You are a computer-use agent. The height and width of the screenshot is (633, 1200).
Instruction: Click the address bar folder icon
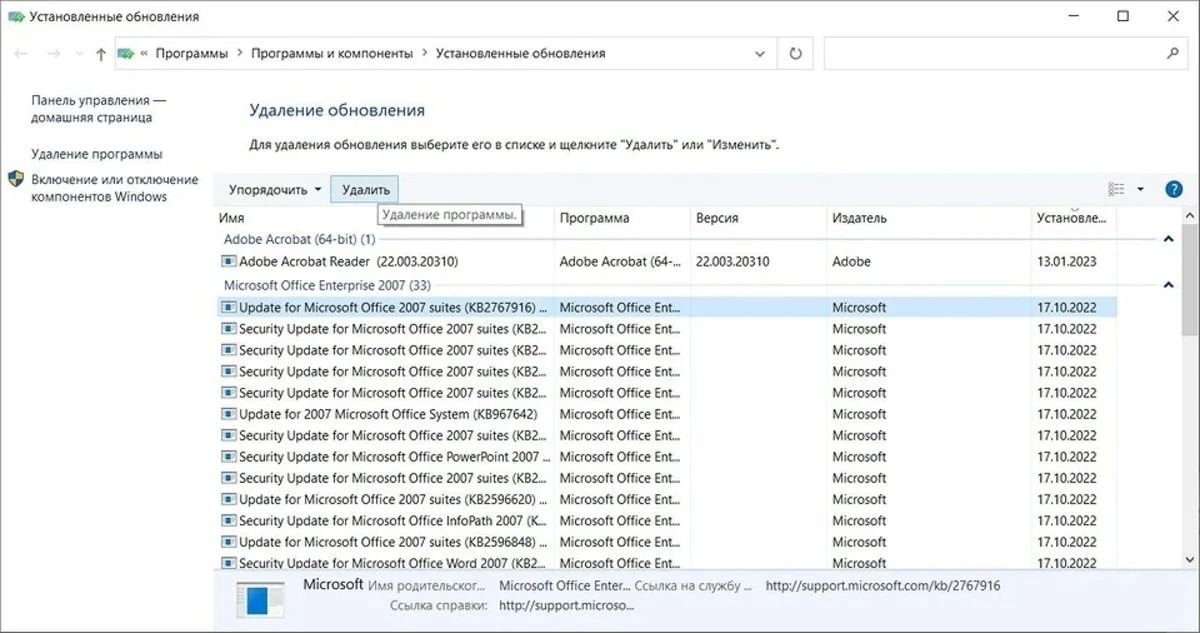click(x=126, y=53)
